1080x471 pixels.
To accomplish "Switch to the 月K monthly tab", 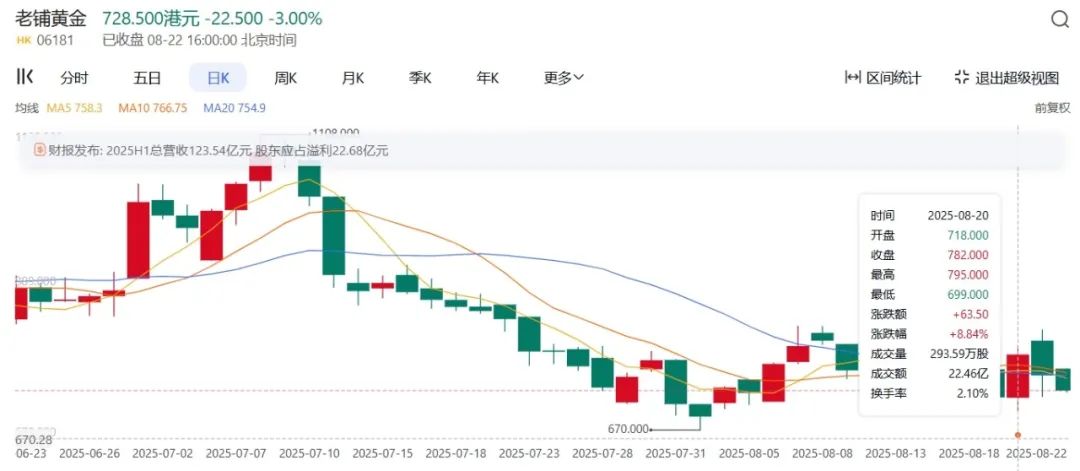I will [353, 78].
